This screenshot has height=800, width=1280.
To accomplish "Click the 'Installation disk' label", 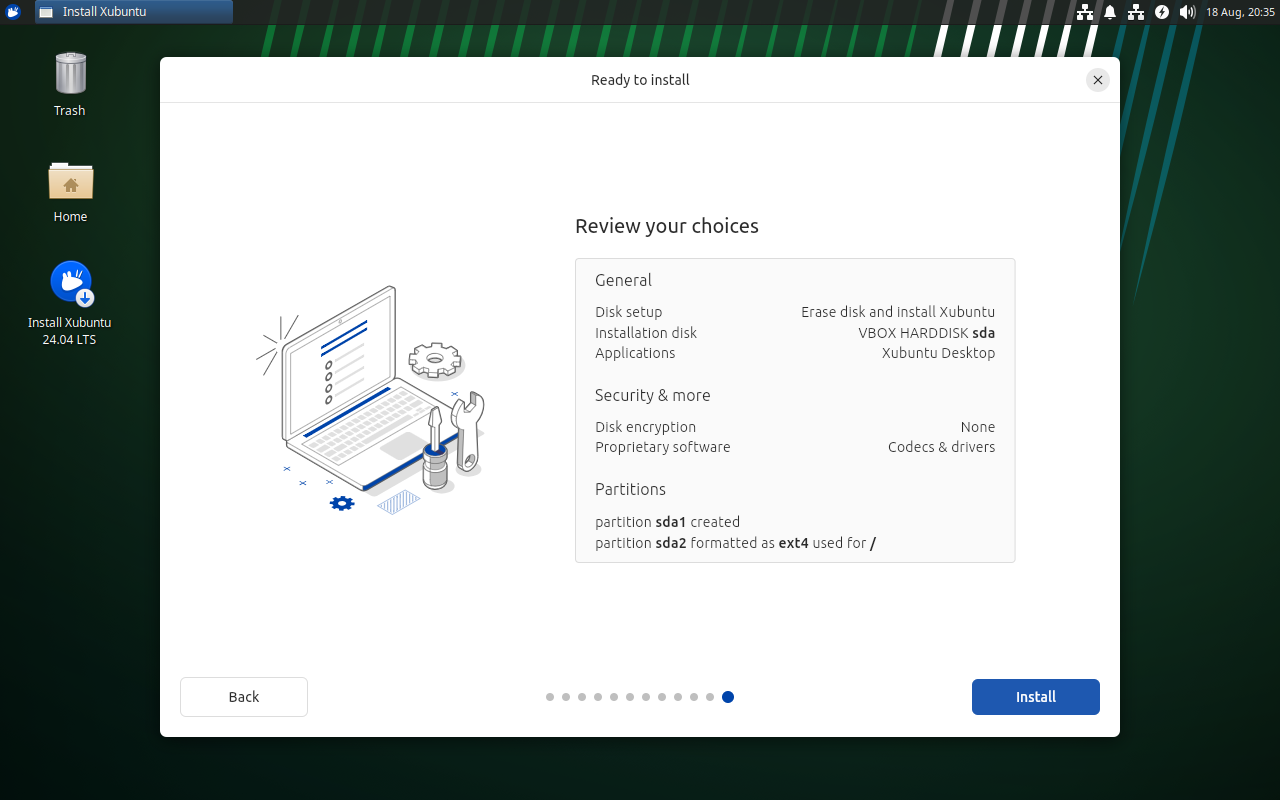I will click(x=646, y=333).
